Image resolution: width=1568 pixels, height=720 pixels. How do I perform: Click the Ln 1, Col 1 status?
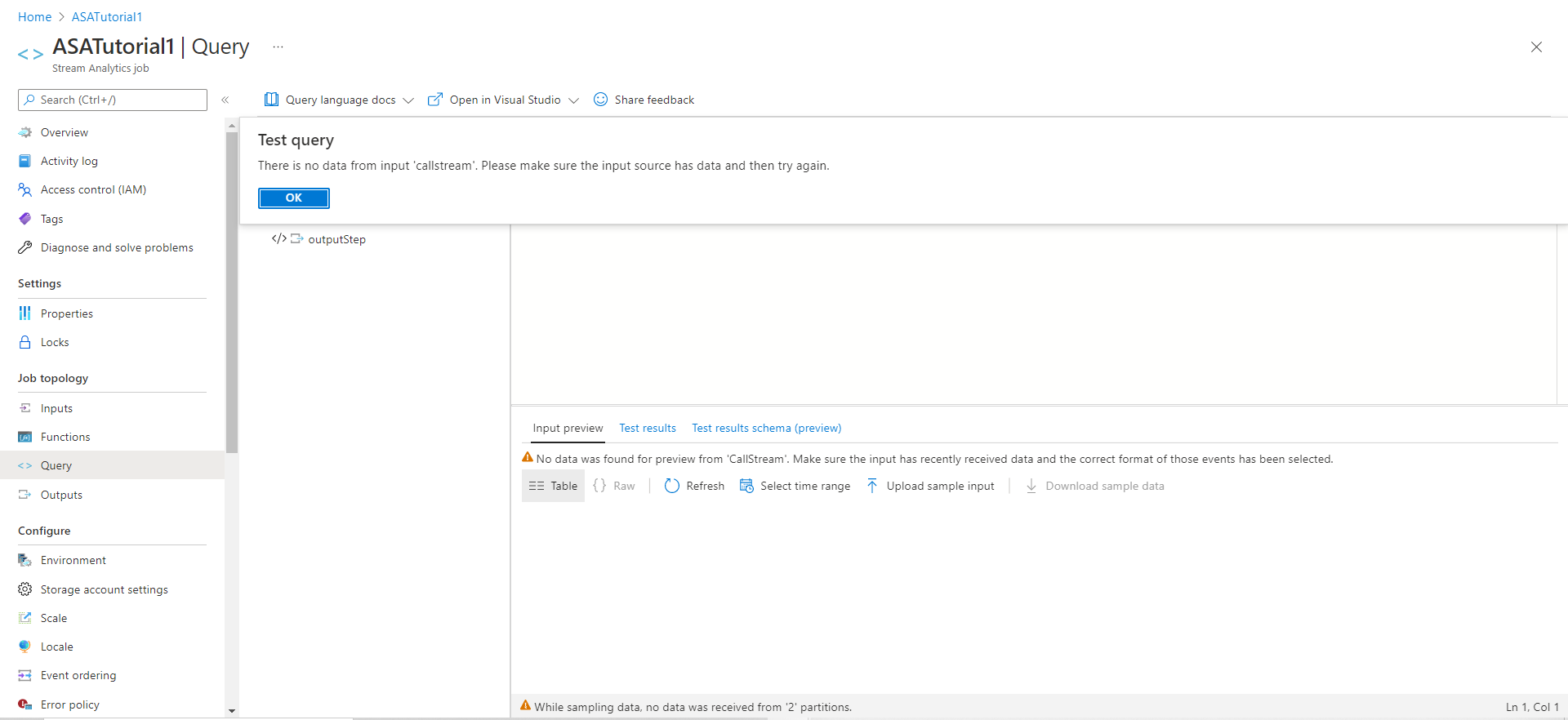[1532, 707]
